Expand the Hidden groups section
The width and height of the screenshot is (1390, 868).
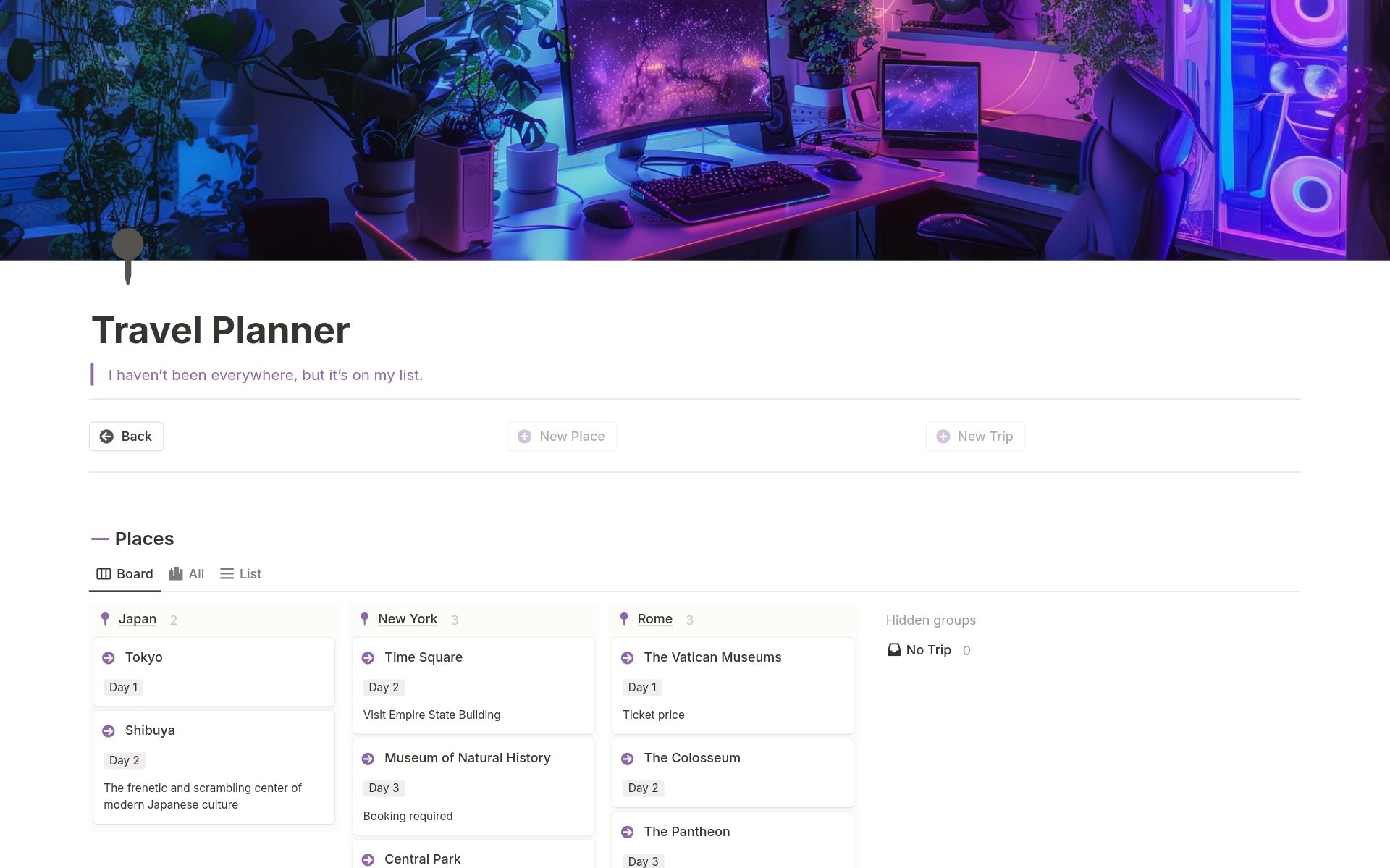929,619
